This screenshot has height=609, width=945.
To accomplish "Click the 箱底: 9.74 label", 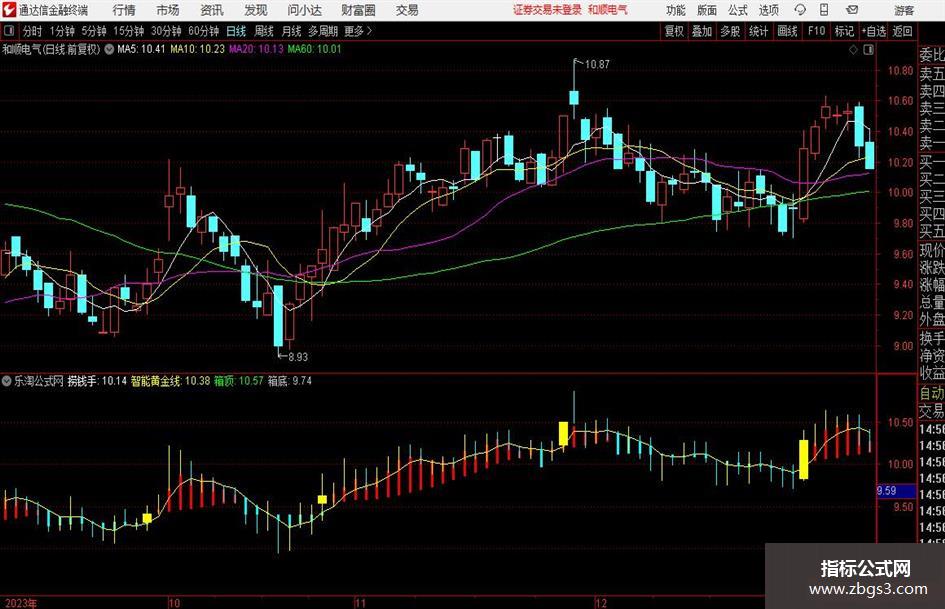I will coord(290,380).
